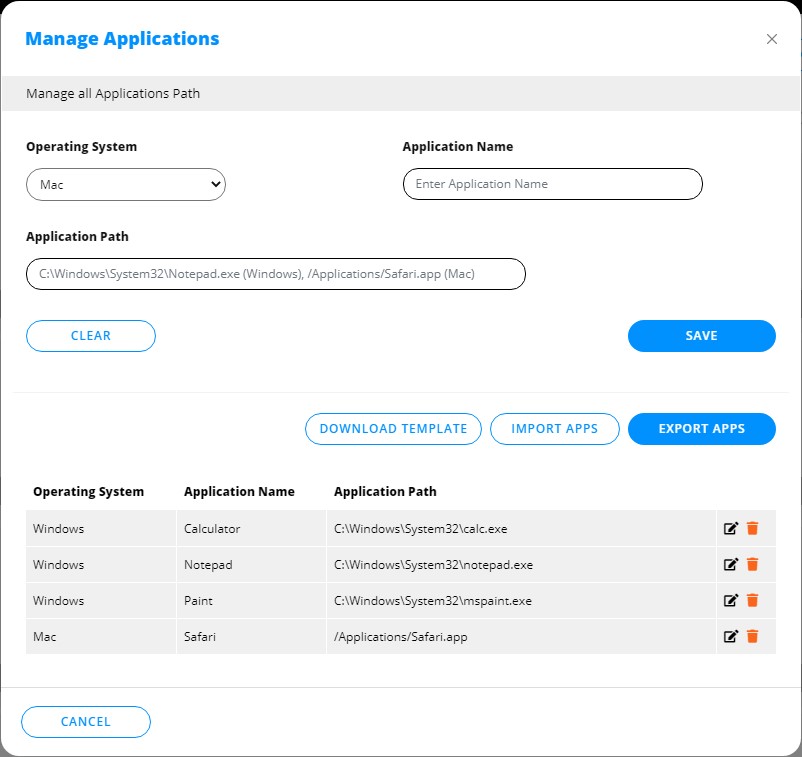Click the SAVE button
The width and height of the screenshot is (802, 757).
pyautogui.click(x=701, y=336)
